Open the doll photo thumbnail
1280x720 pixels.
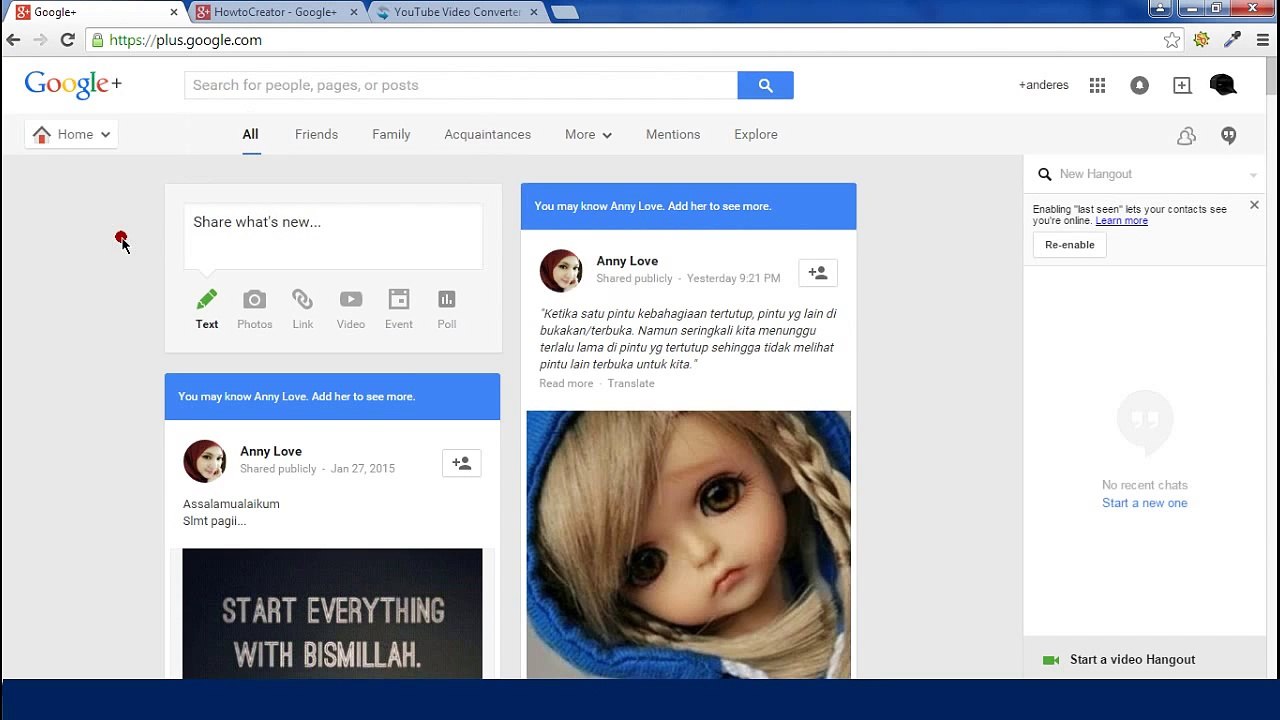(x=688, y=545)
